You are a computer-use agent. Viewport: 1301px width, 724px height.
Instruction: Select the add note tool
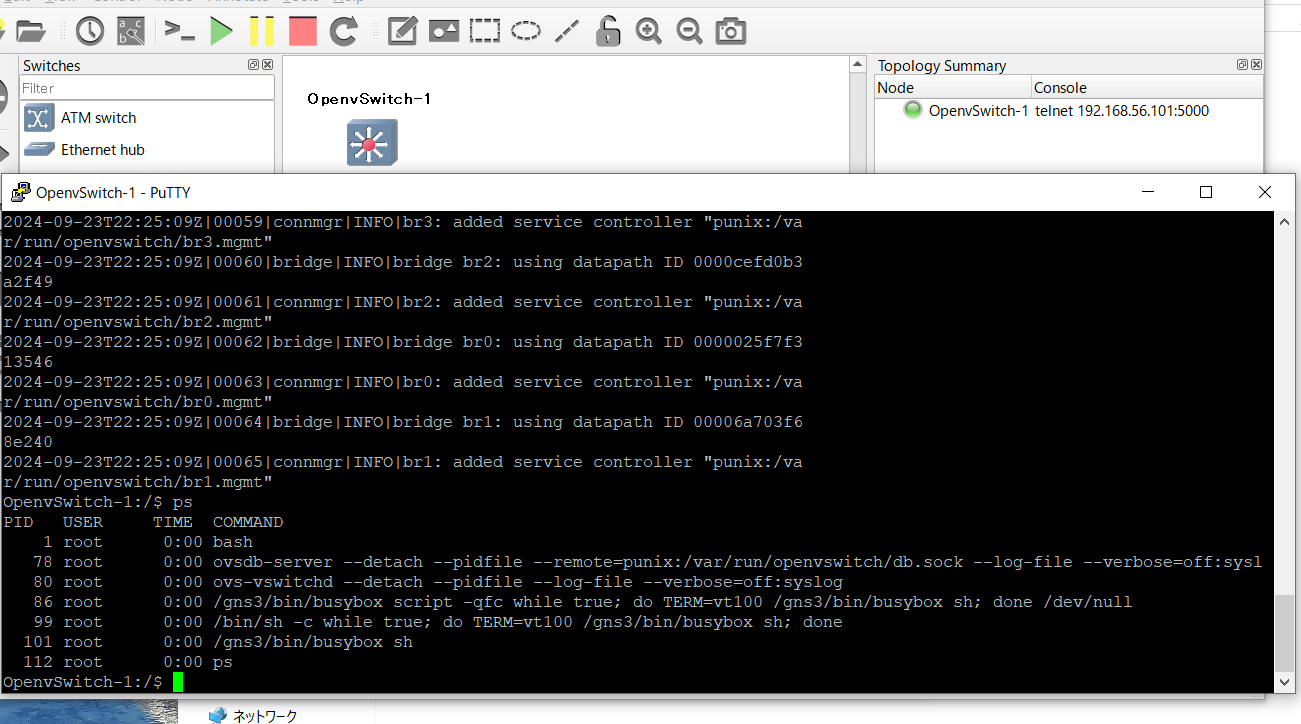point(402,32)
